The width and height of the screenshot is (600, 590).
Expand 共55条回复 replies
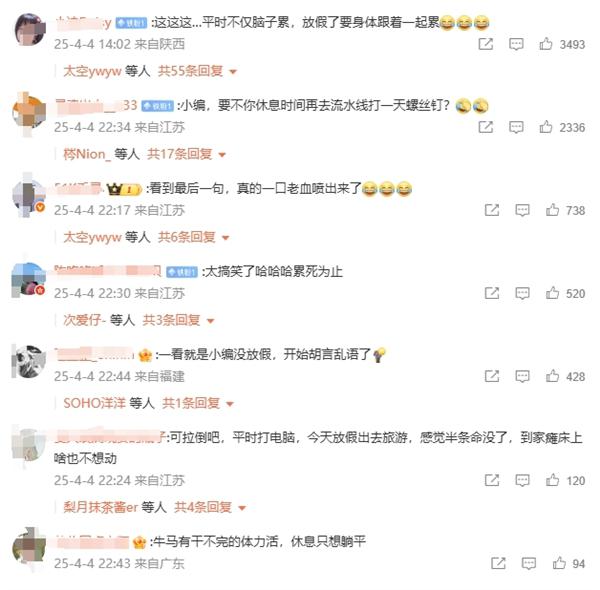pyautogui.click(x=197, y=71)
